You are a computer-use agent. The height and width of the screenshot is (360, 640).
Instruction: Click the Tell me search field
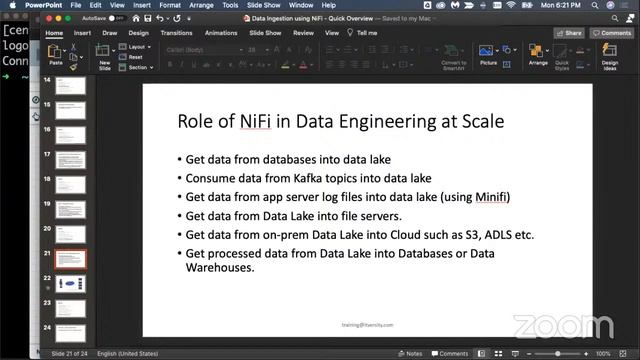coord(362,33)
